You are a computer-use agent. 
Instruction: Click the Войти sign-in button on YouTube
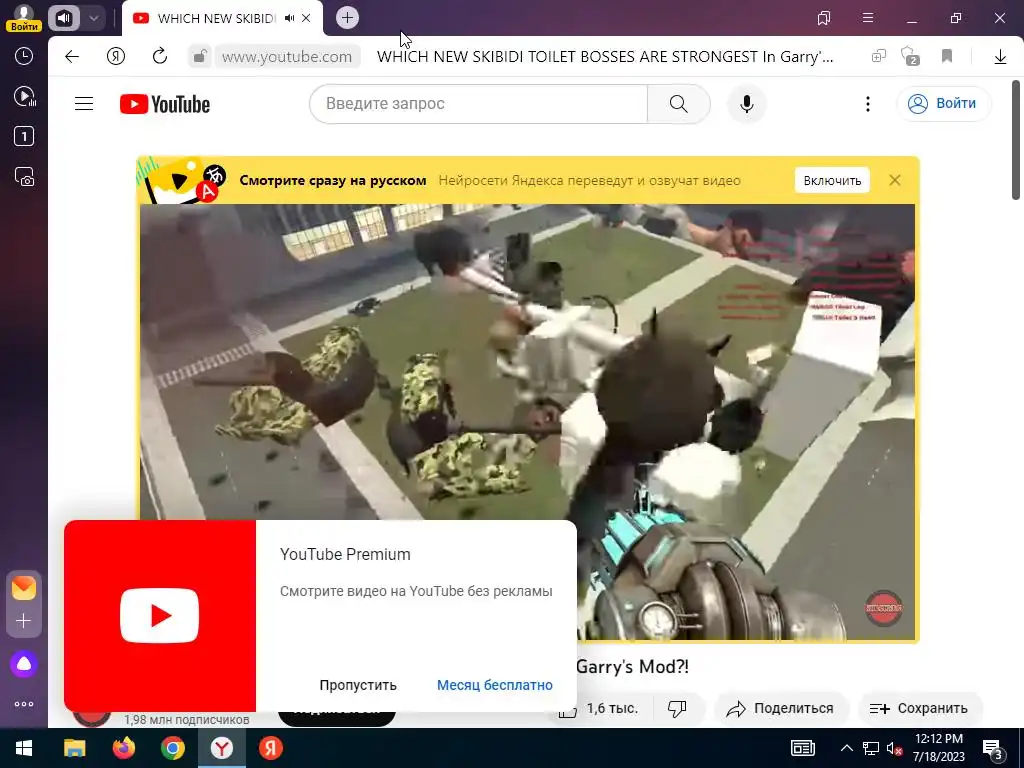(944, 104)
